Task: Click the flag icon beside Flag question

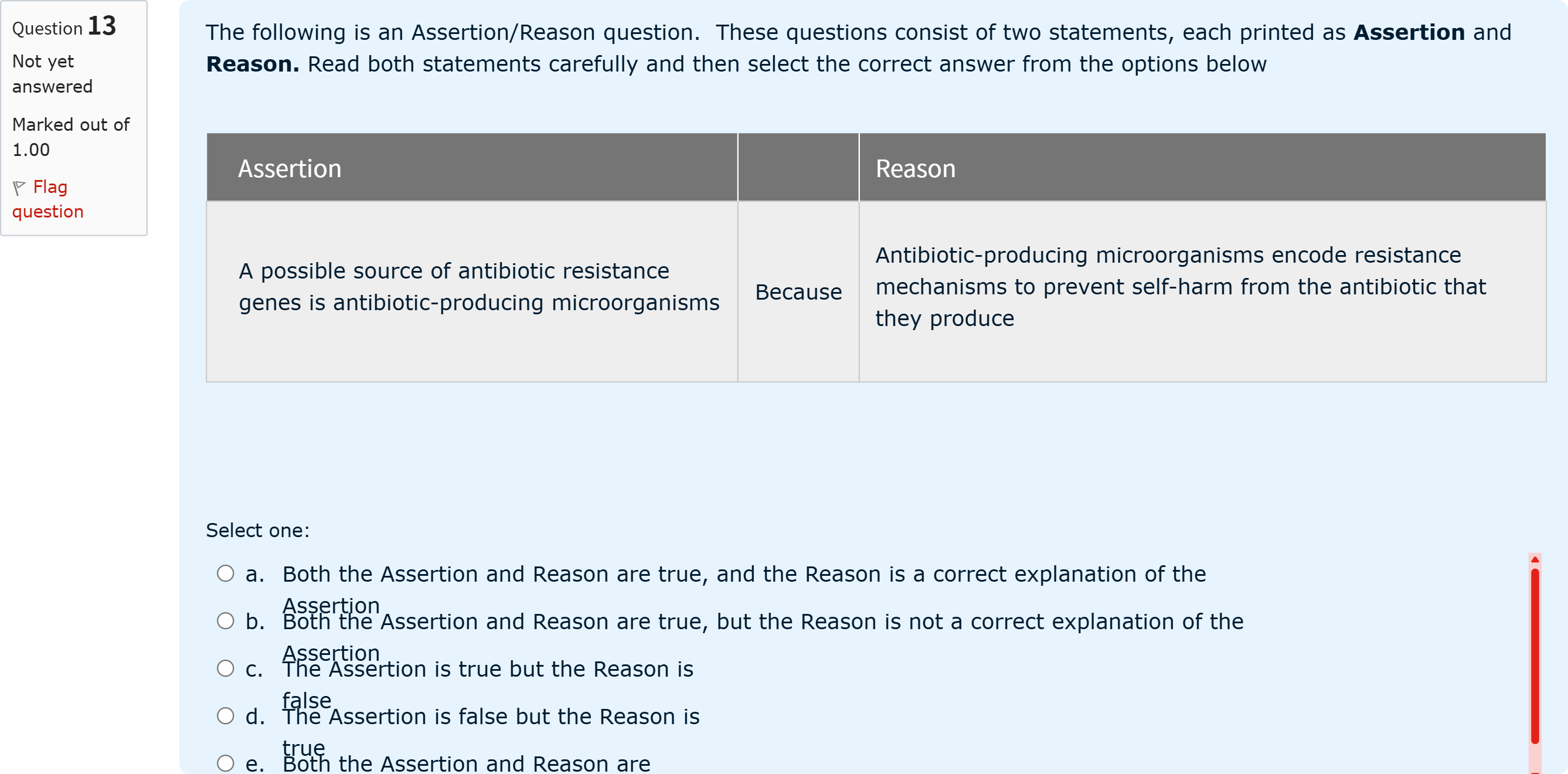Action: click(x=19, y=188)
